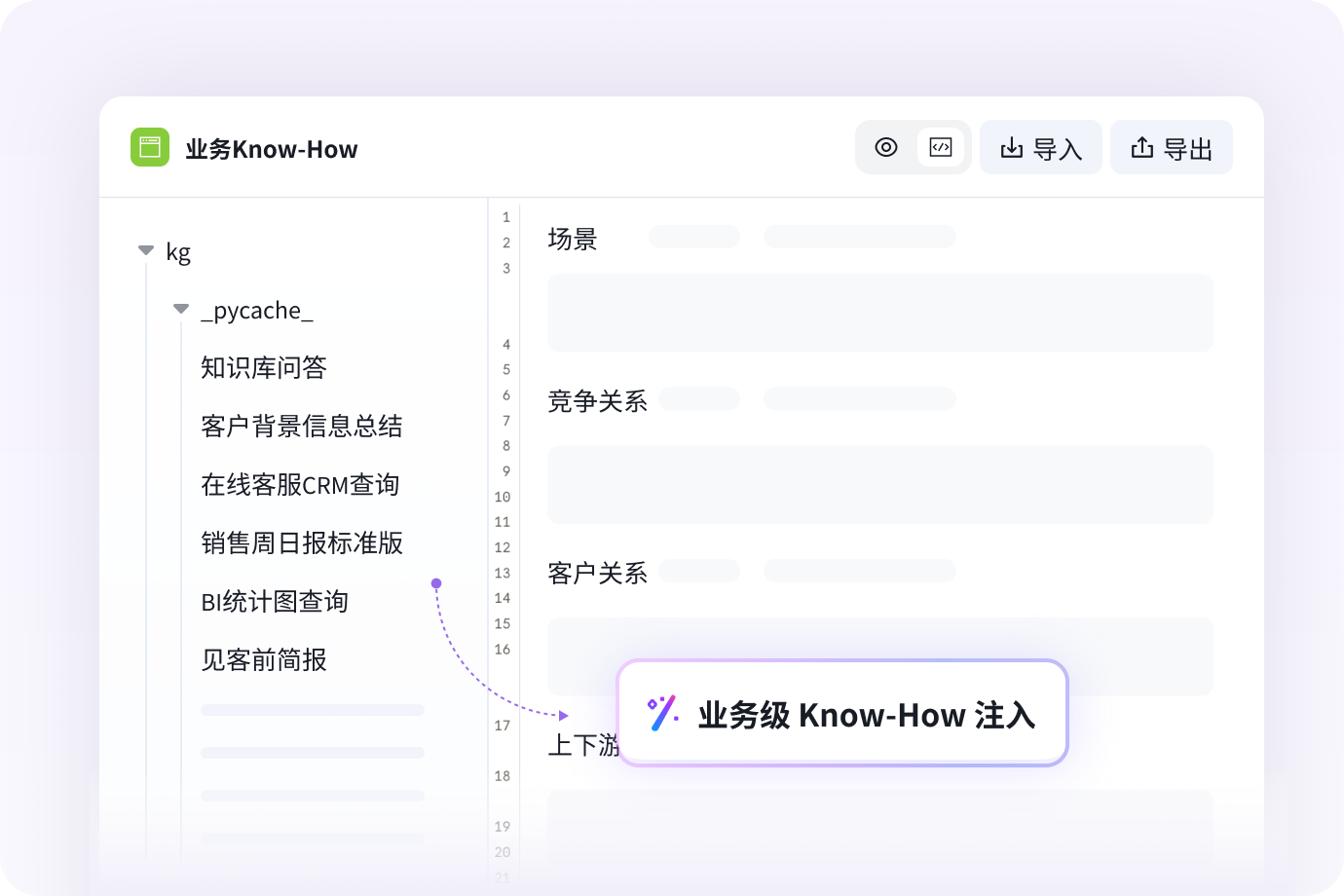Select 客户背景信息总结 in tree
This screenshot has height=896, width=1344.
302,426
